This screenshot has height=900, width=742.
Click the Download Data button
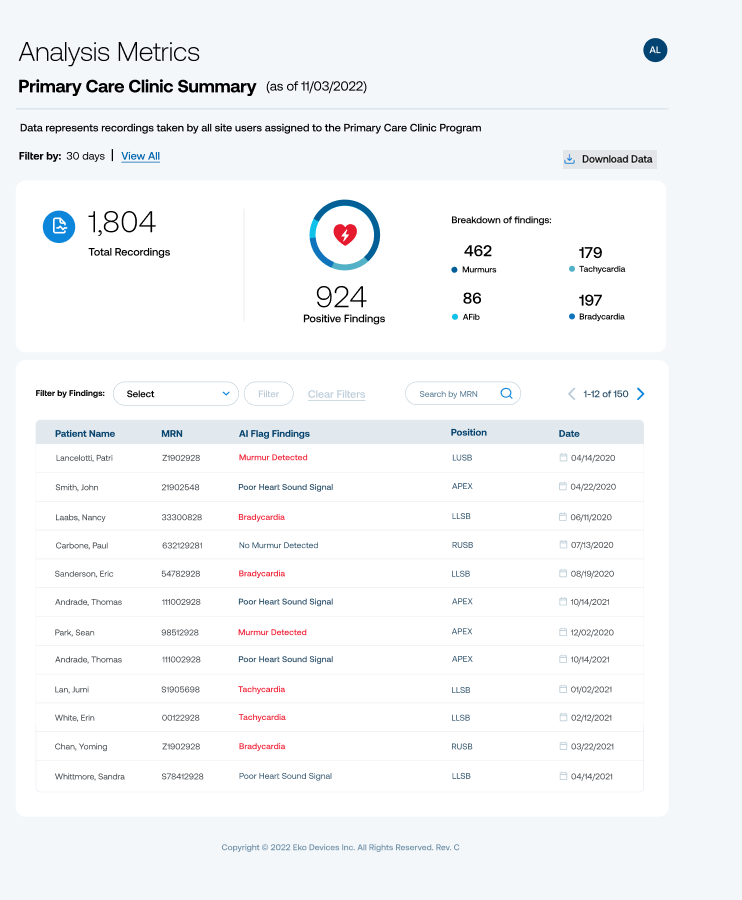(609, 159)
